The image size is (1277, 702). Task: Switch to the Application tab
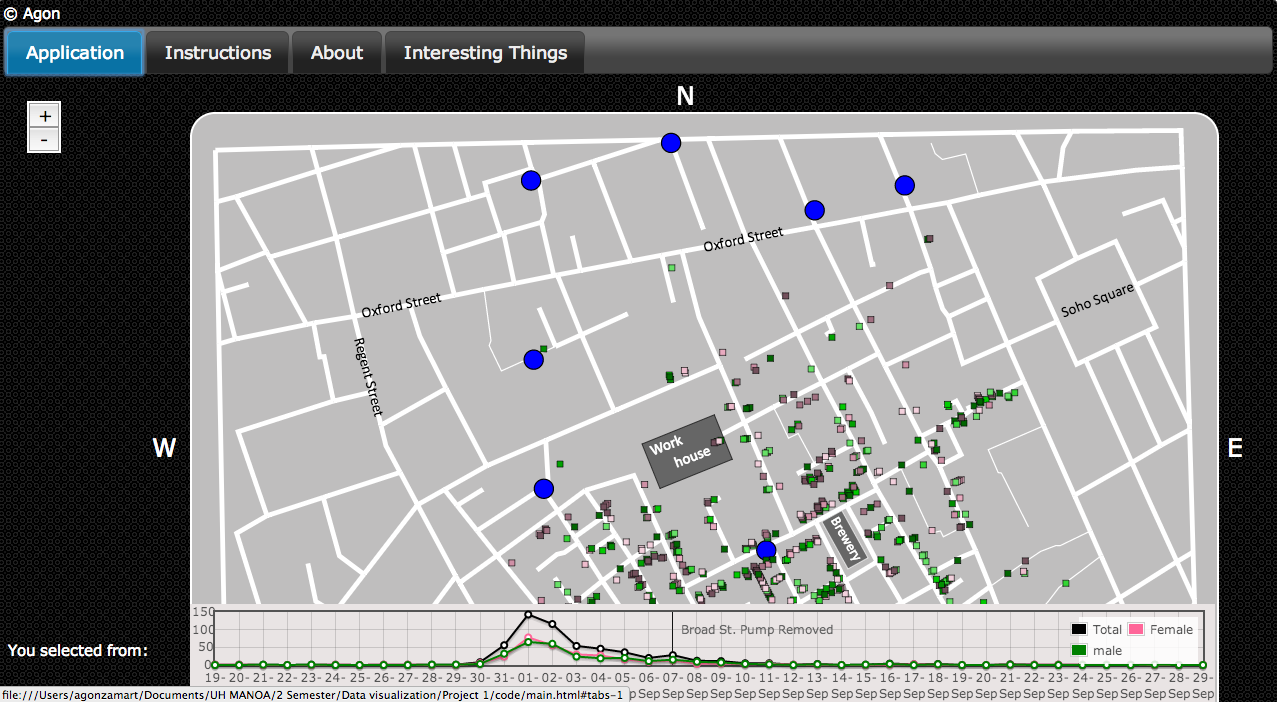coord(75,53)
